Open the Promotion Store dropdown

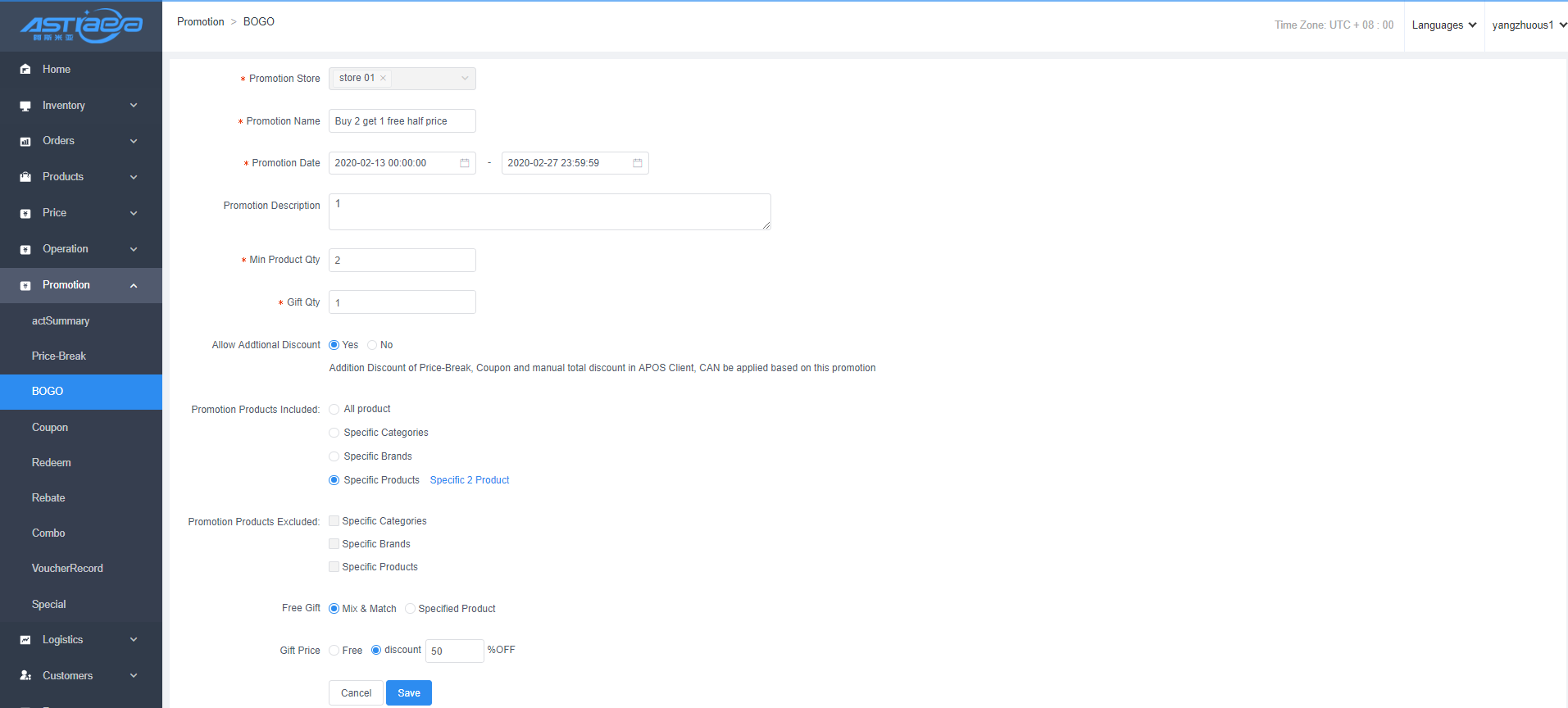465,79
